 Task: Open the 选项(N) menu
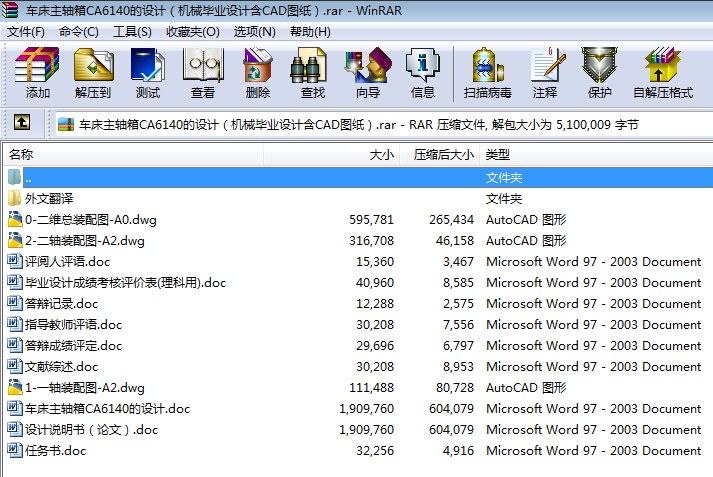255,32
